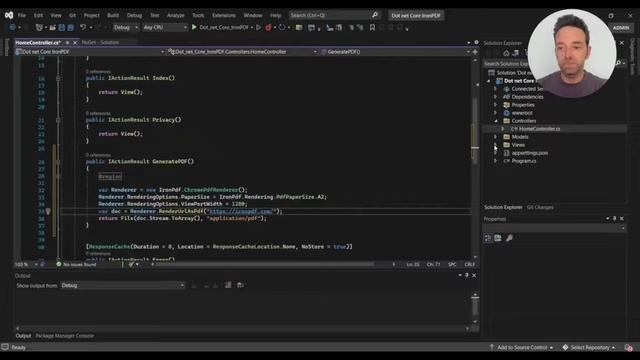Click the search magnifier icon in title bar
Screen dimensions: 640x360
point(375,15)
